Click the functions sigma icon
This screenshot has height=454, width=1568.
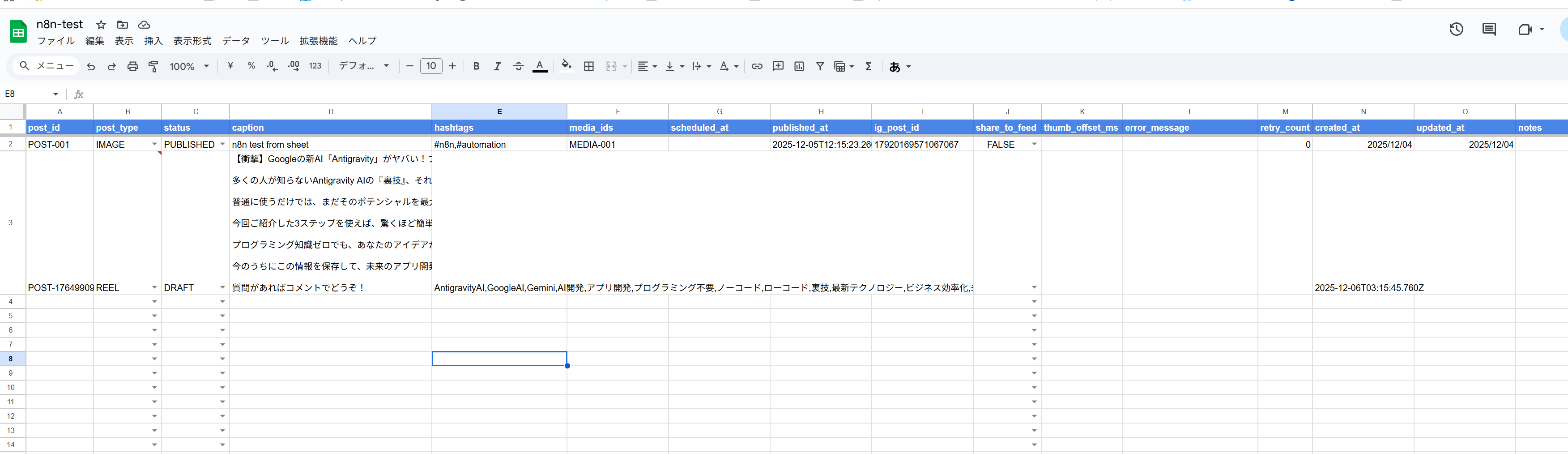click(869, 66)
